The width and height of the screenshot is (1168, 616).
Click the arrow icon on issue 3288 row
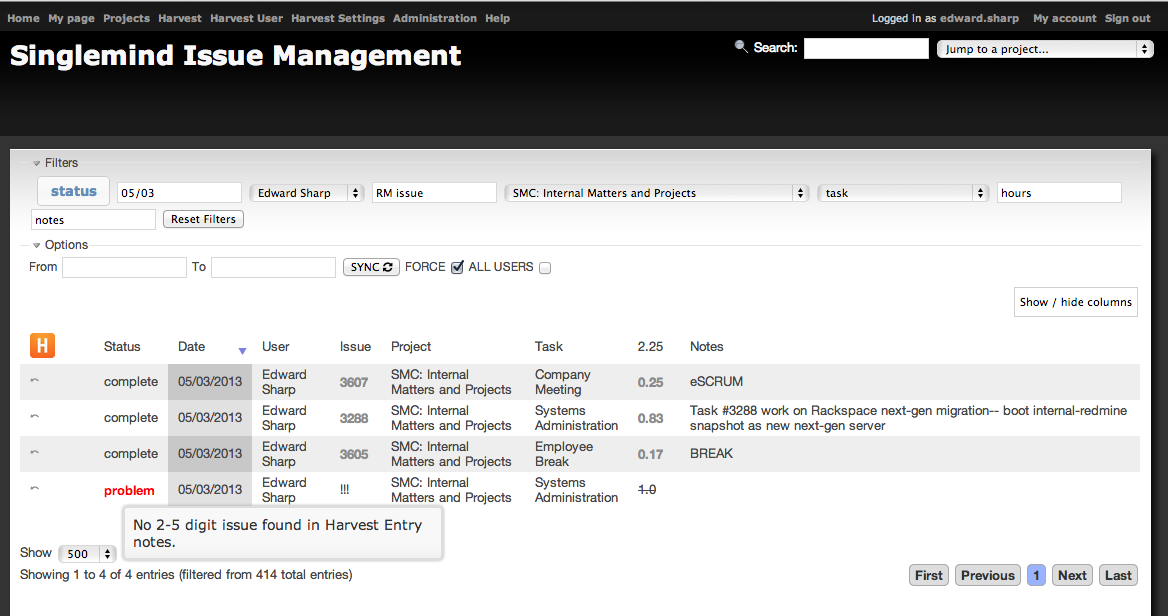coord(35,417)
